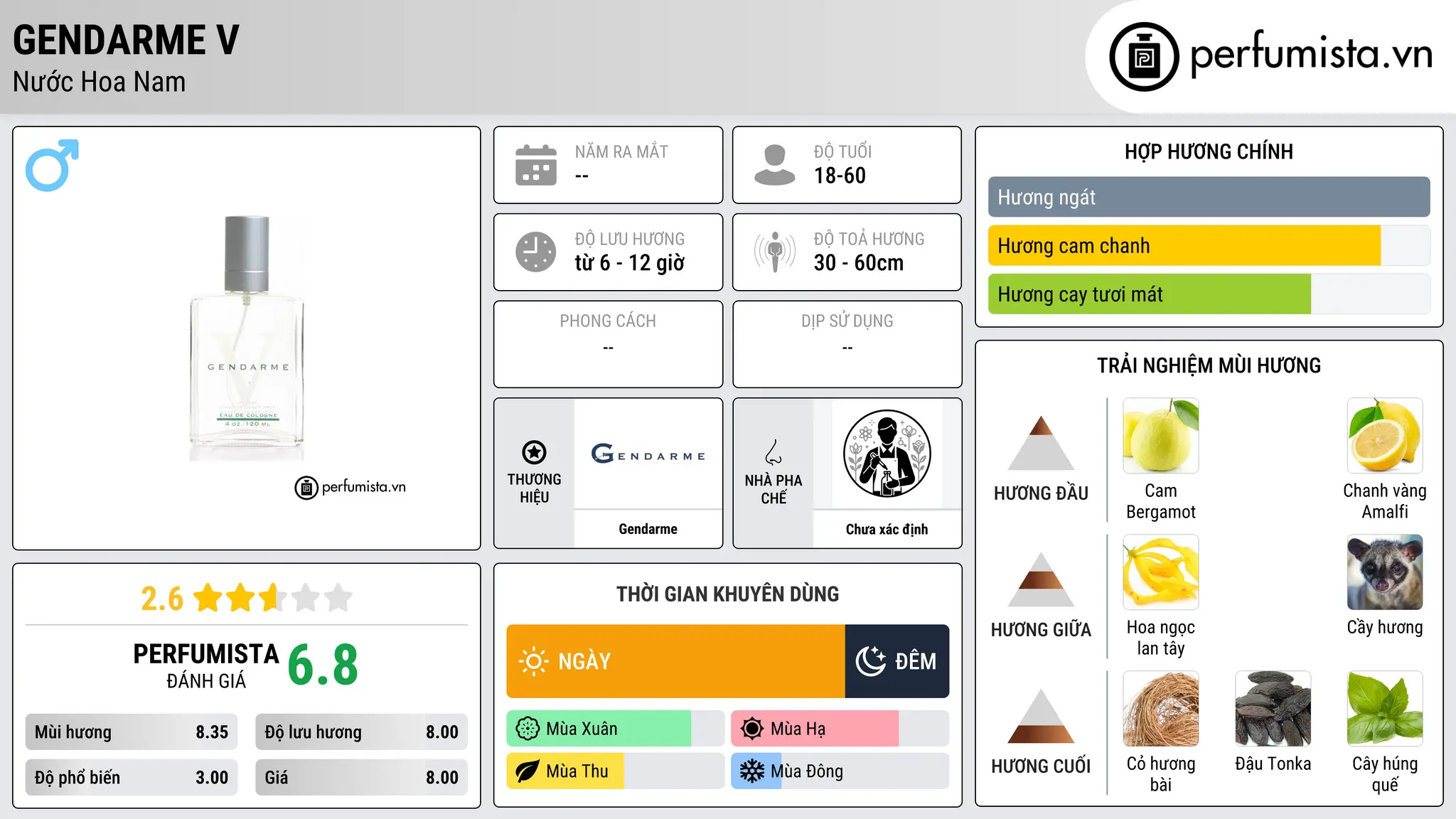
Task: Click the autumn leaf icon beside Mùa Thu
Action: click(528, 771)
